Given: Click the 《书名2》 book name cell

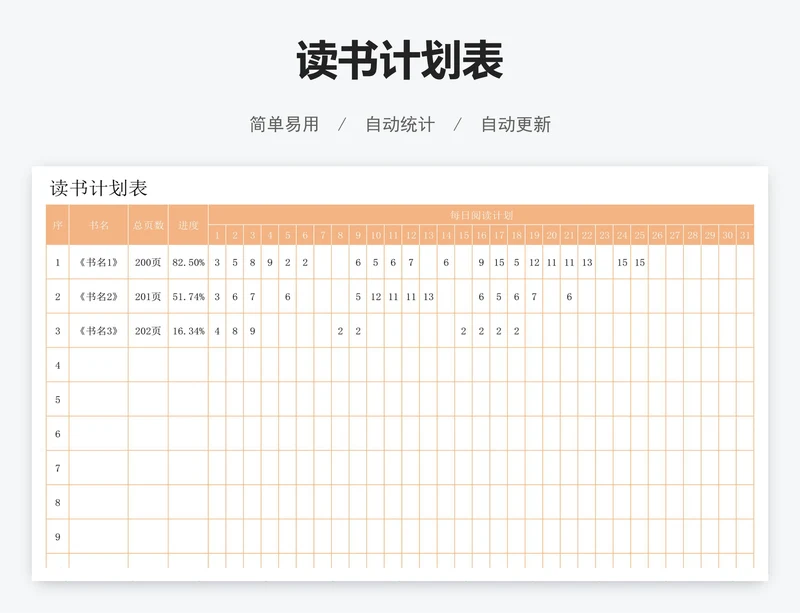Looking at the screenshot, I should point(99,297).
